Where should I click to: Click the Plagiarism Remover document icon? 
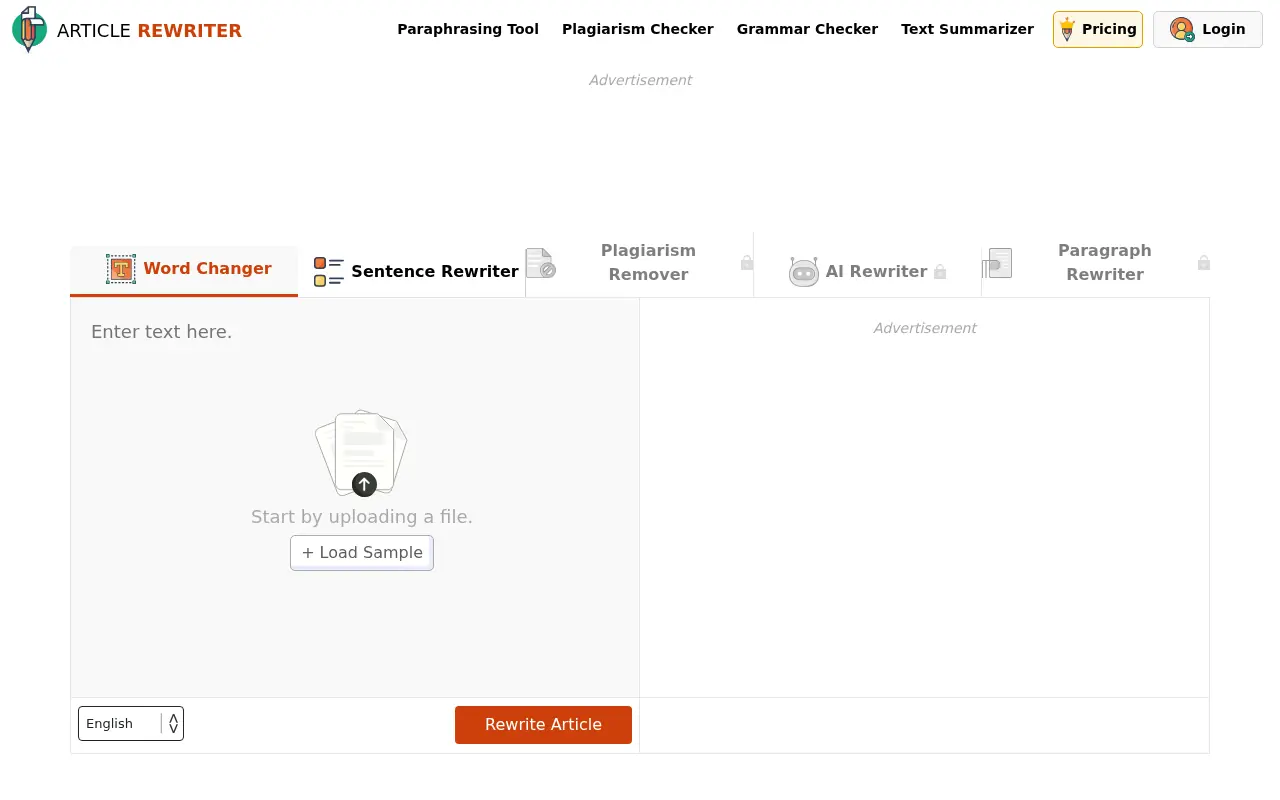(x=540, y=263)
